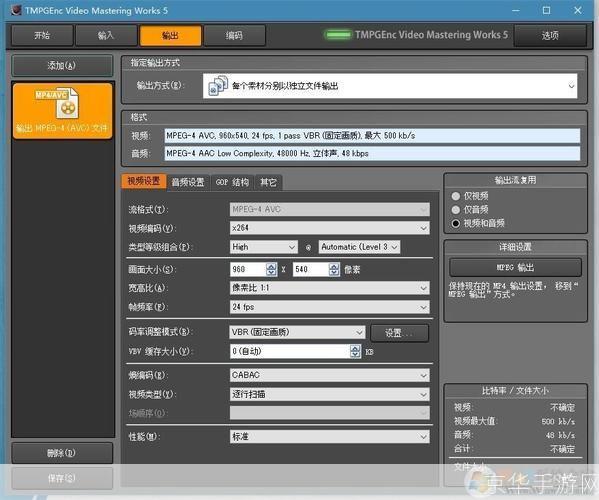Click the 视频最大值 500 kb/s value
This screenshot has width=599, height=500.
(558, 422)
